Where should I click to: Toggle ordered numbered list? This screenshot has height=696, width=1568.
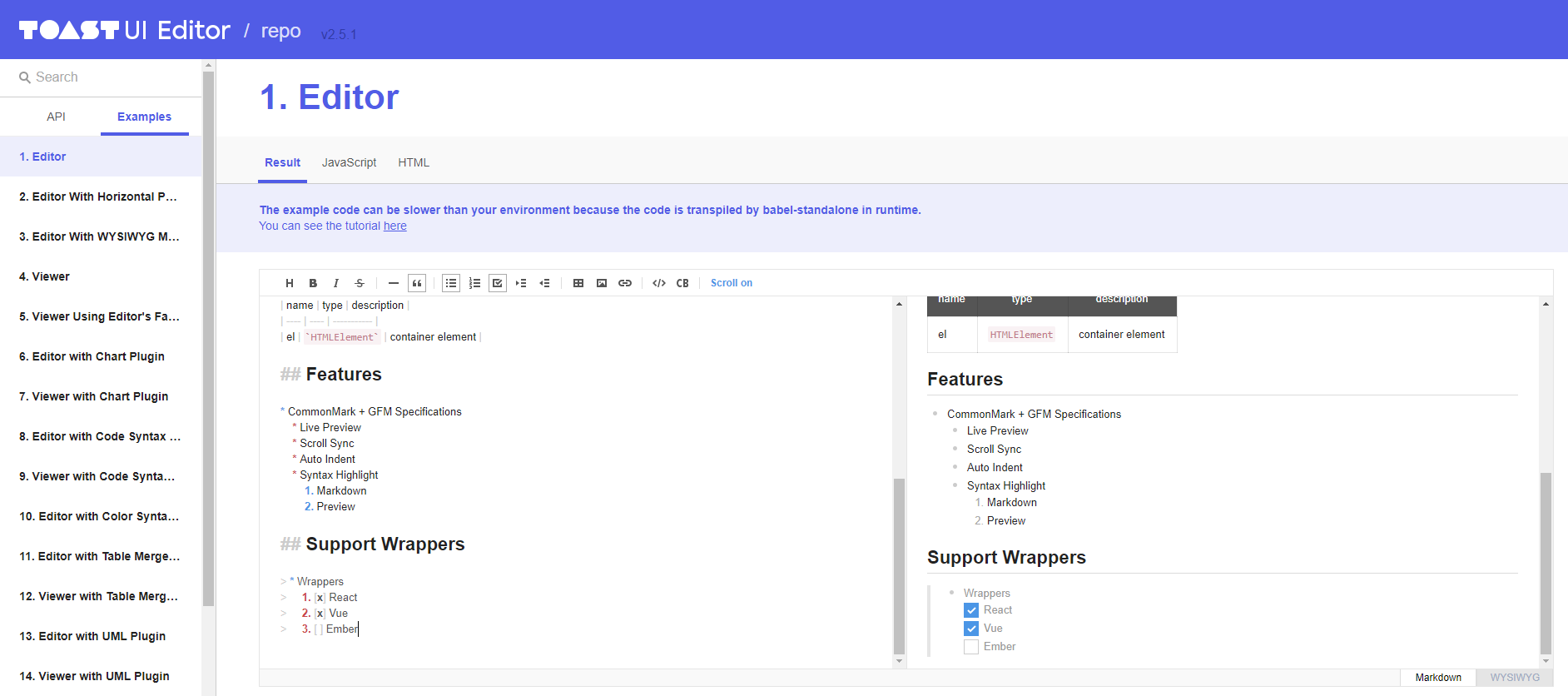click(x=474, y=283)
